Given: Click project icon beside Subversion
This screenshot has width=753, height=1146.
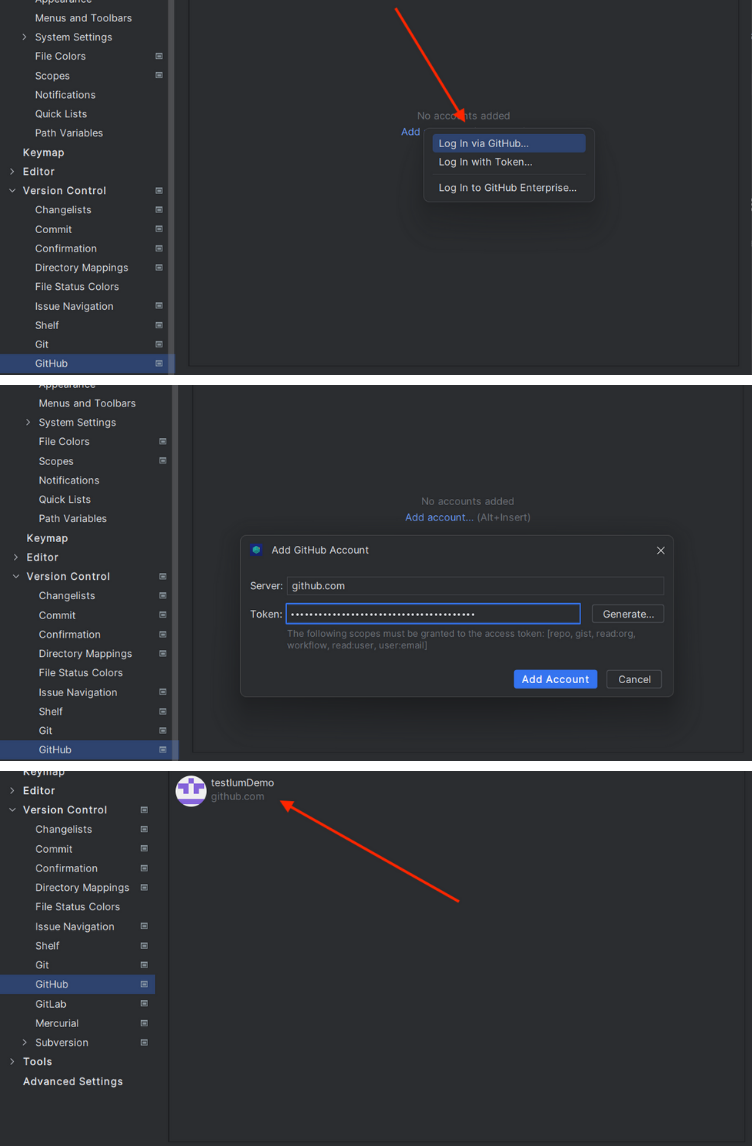Looking at the screenshot, I should point(144,1042).
